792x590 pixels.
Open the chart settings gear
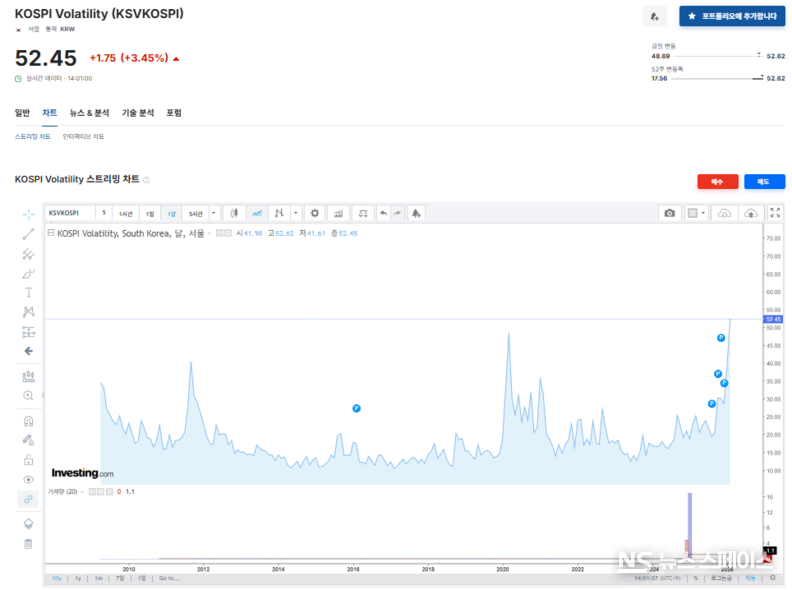(314, 213)
